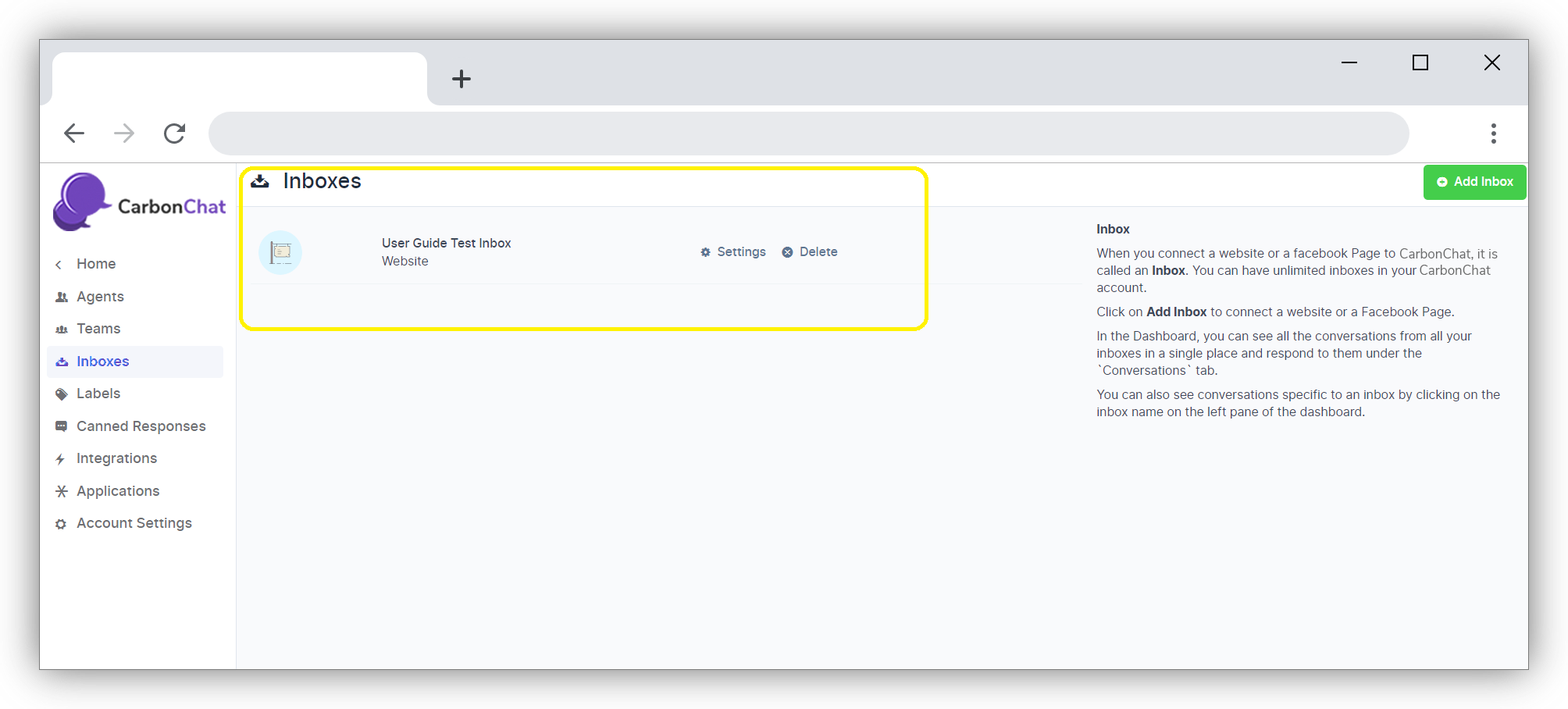Open the Labels section

point(98,394)
